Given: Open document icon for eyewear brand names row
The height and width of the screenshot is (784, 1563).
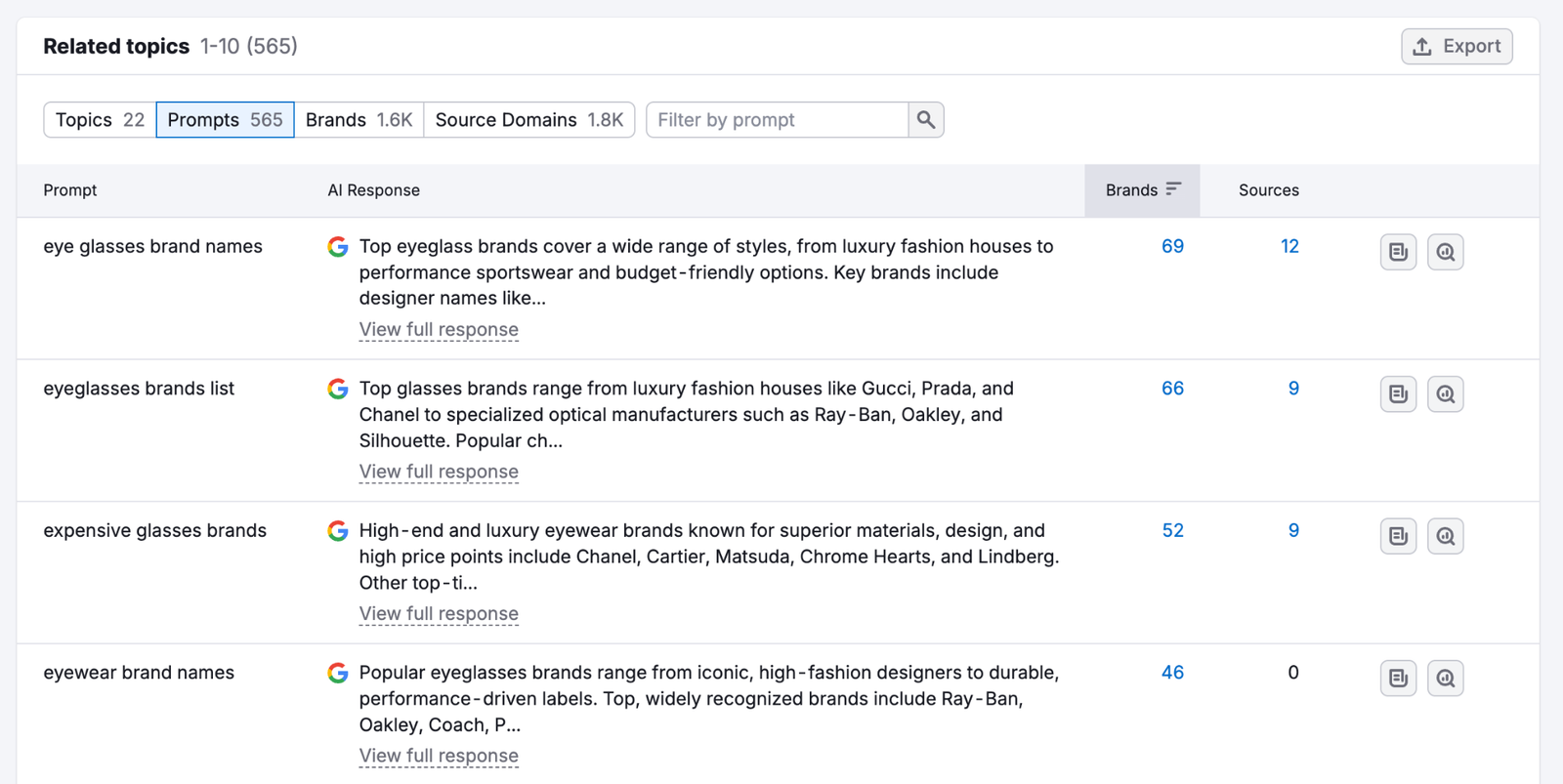Looking at the screenshot, I should (1398, 679).
